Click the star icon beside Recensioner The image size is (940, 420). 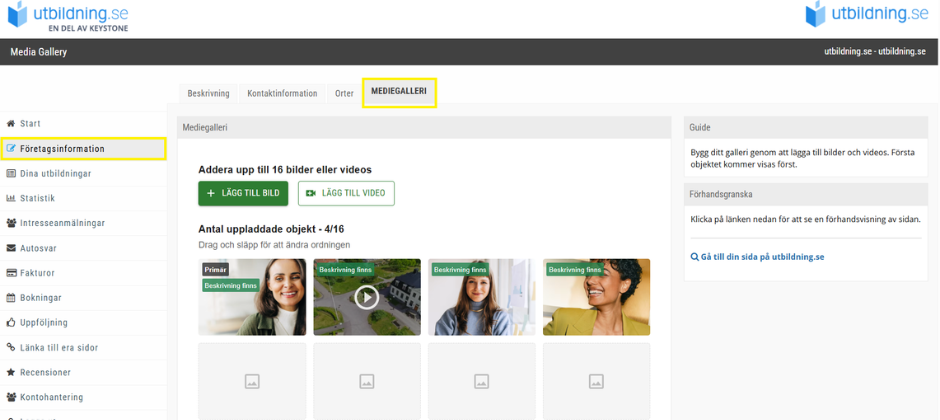click(x=10, y=372)
